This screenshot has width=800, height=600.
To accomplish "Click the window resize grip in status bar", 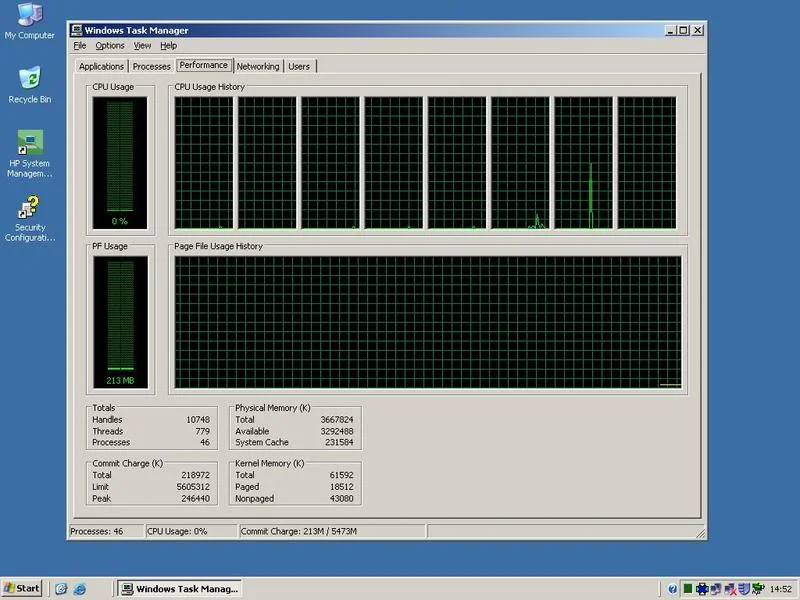I will coord(701,533).
